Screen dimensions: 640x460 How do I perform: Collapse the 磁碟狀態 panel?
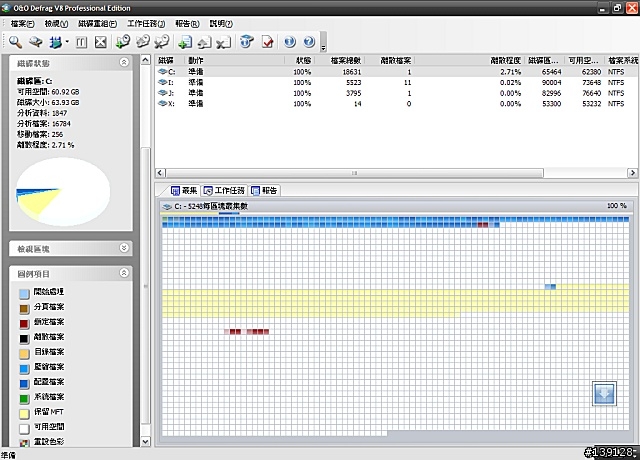pos(124,62)
